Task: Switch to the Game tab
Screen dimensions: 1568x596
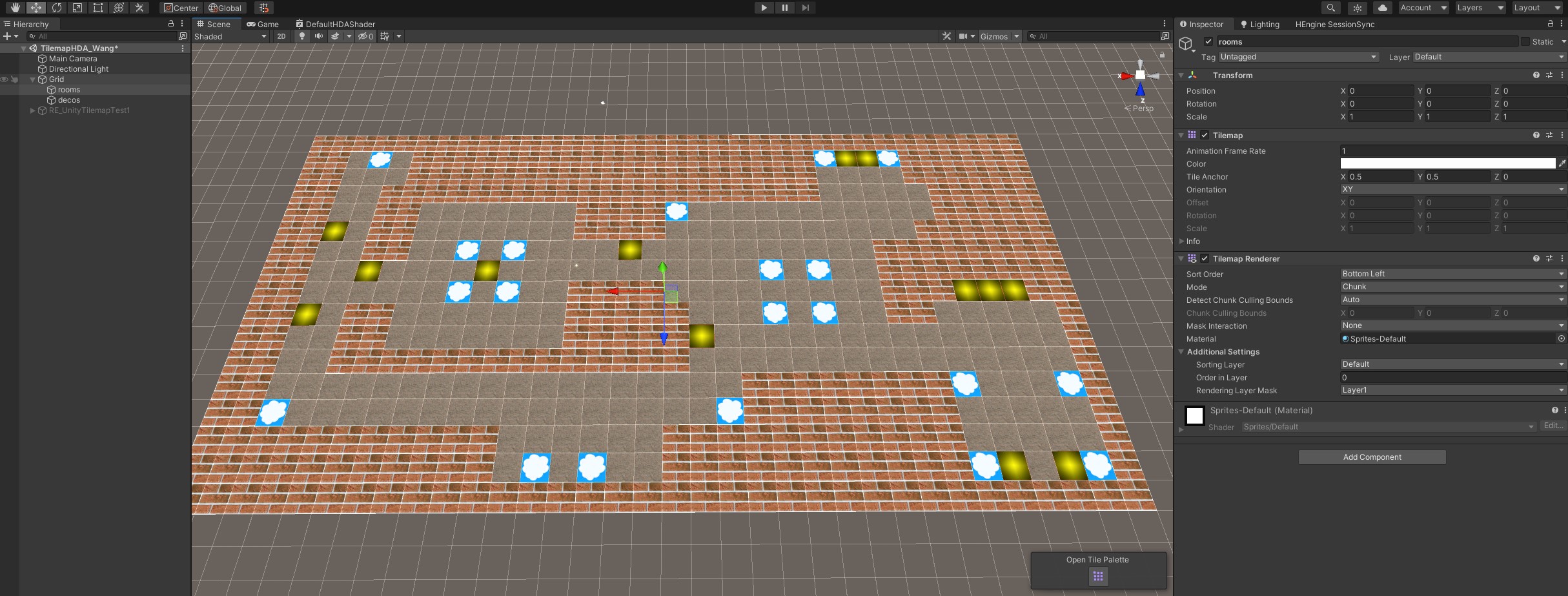Action: tap(263, 24)
